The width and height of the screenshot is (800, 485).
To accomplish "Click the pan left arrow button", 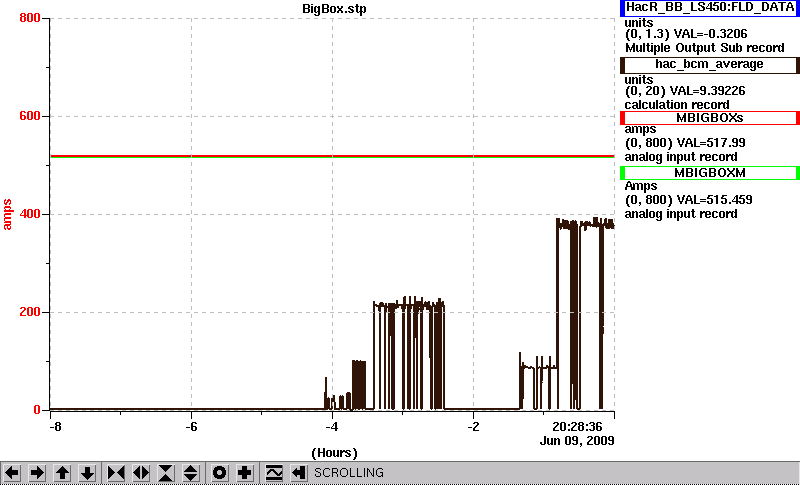I will (x=12, y=473).
